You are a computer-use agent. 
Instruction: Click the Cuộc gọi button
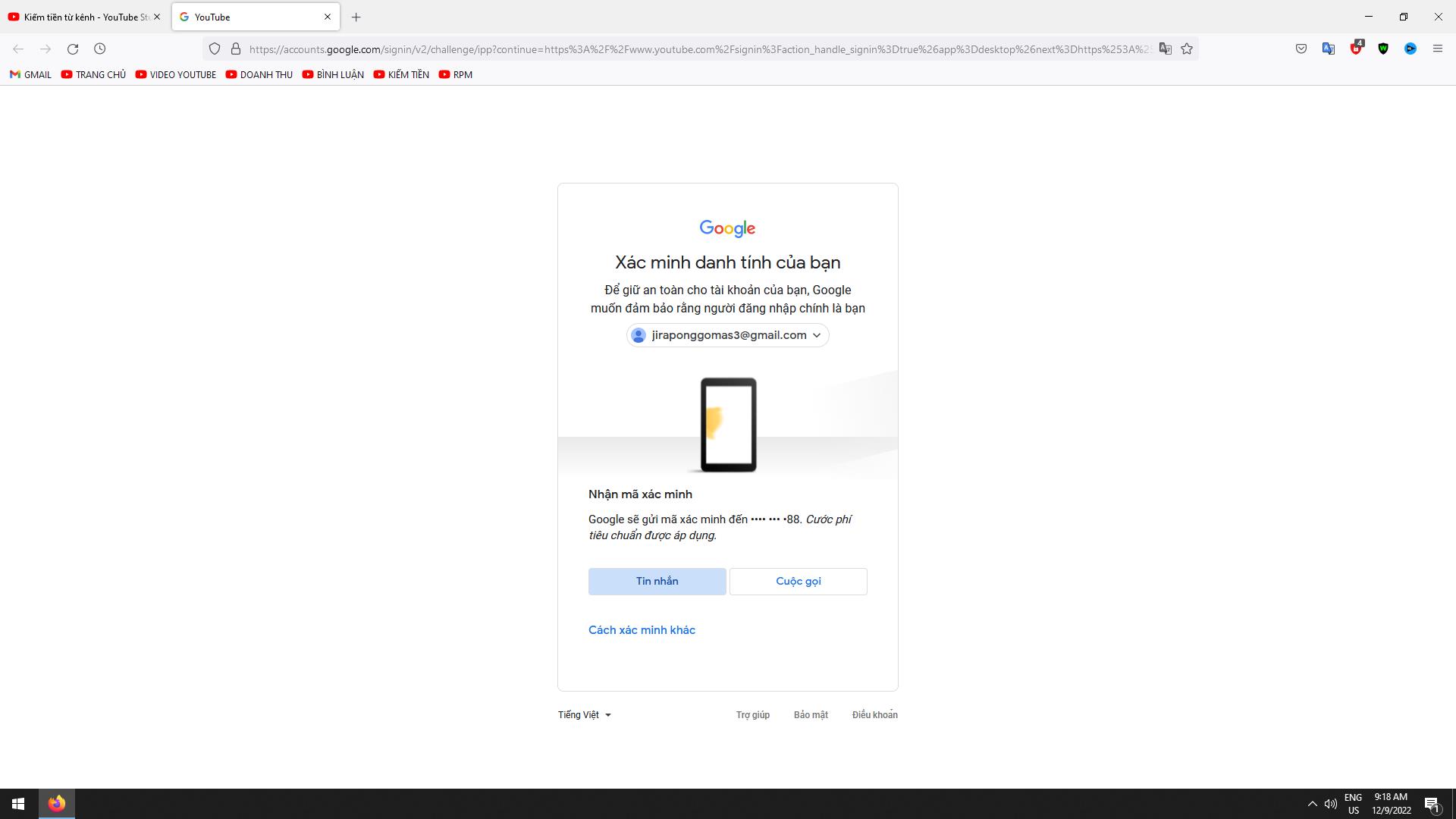point(798,582)
